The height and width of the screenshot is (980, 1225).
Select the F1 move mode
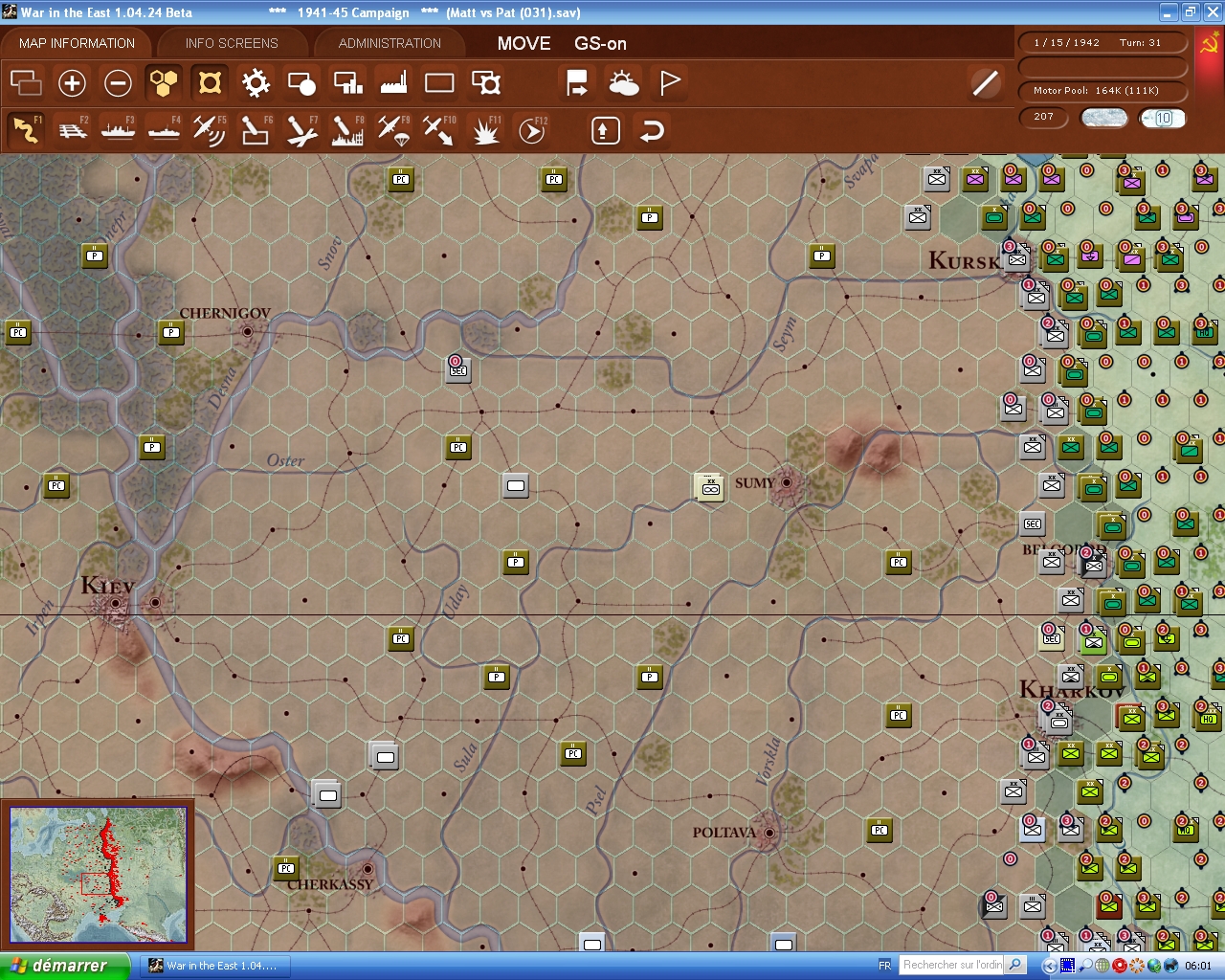click(26, 130)
